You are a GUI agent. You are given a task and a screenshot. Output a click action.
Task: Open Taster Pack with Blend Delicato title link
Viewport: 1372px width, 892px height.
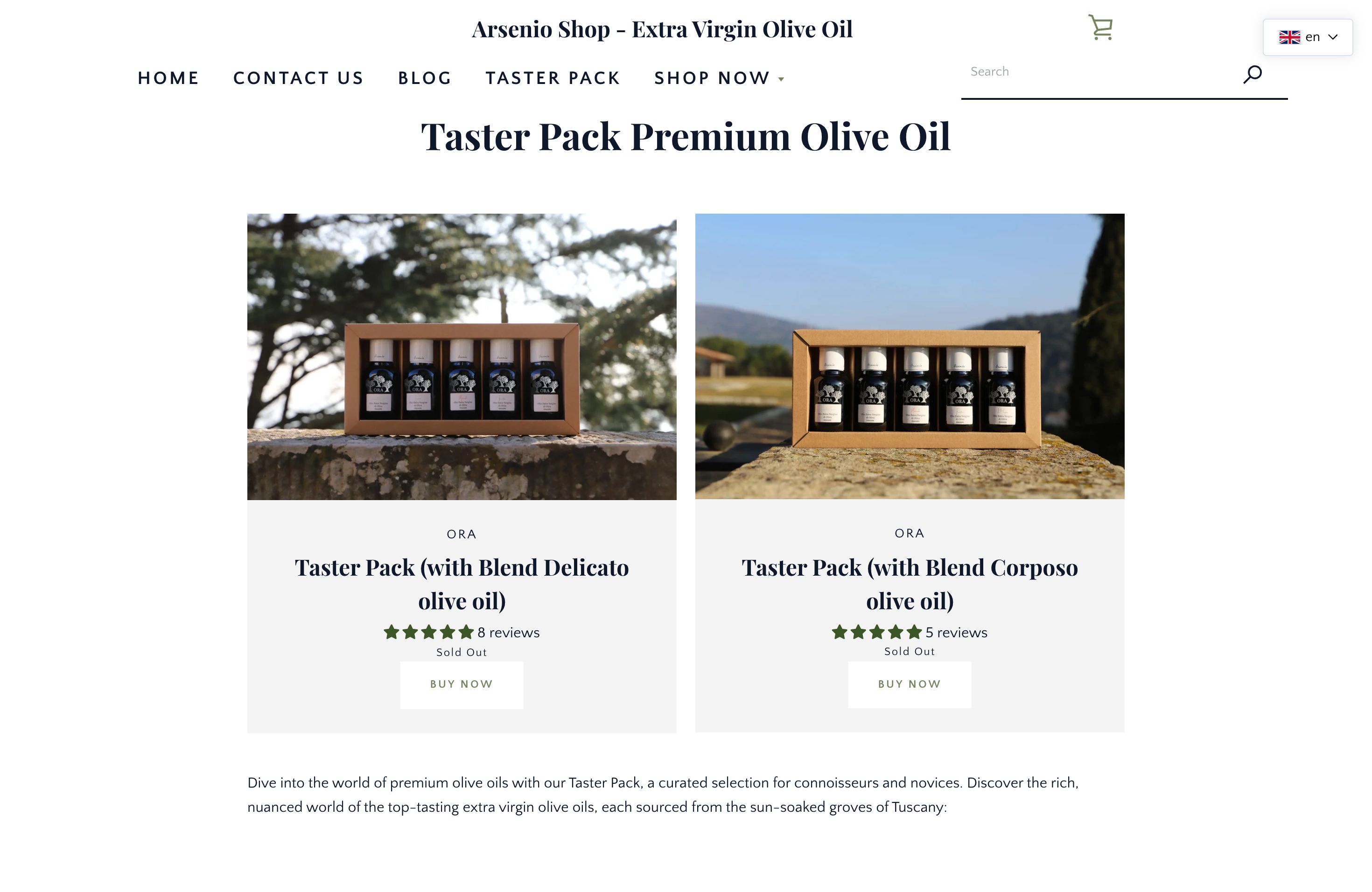462,584
